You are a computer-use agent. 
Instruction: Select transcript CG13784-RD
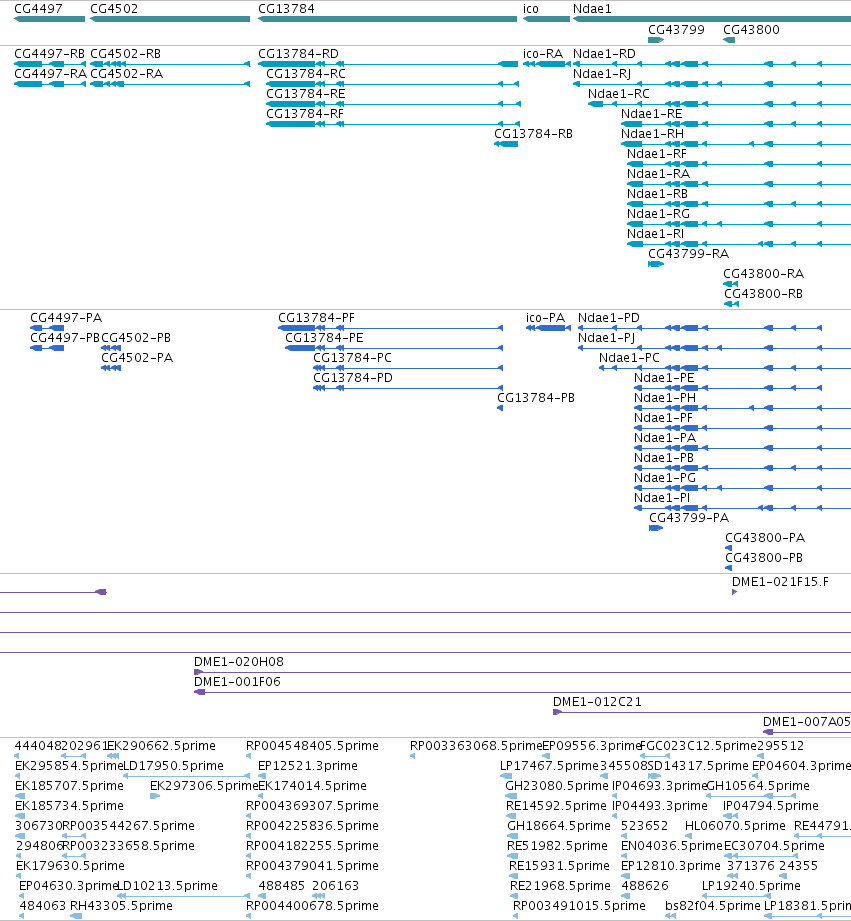click(298, 54)
